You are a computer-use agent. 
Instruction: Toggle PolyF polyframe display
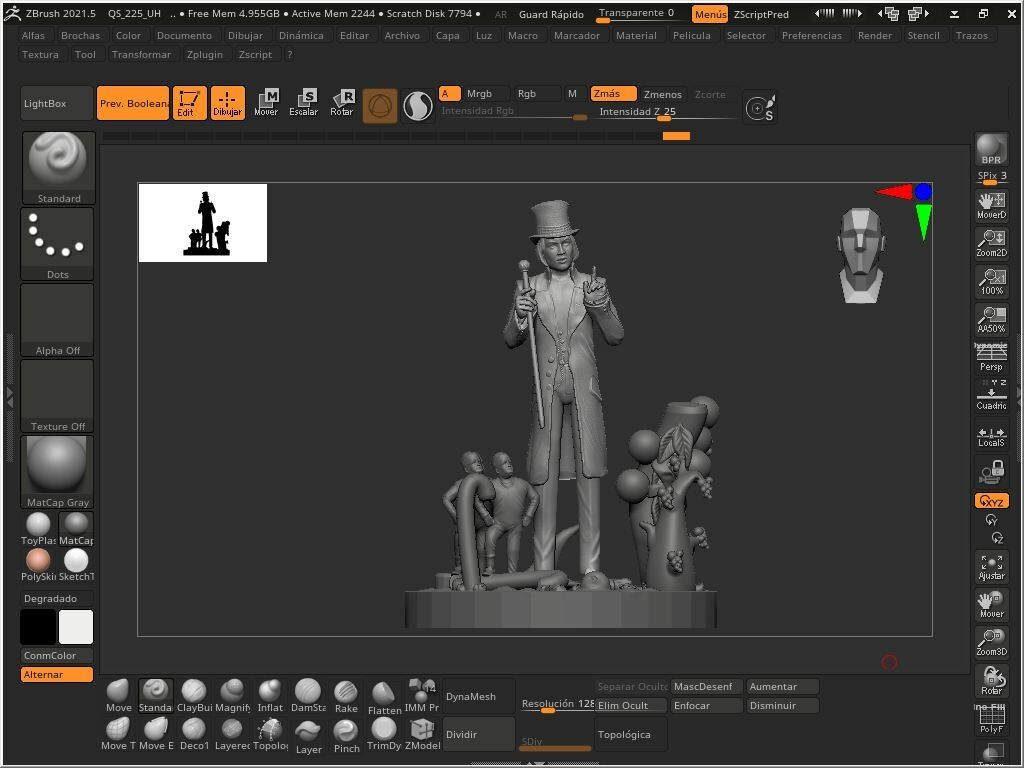point(991,719)
